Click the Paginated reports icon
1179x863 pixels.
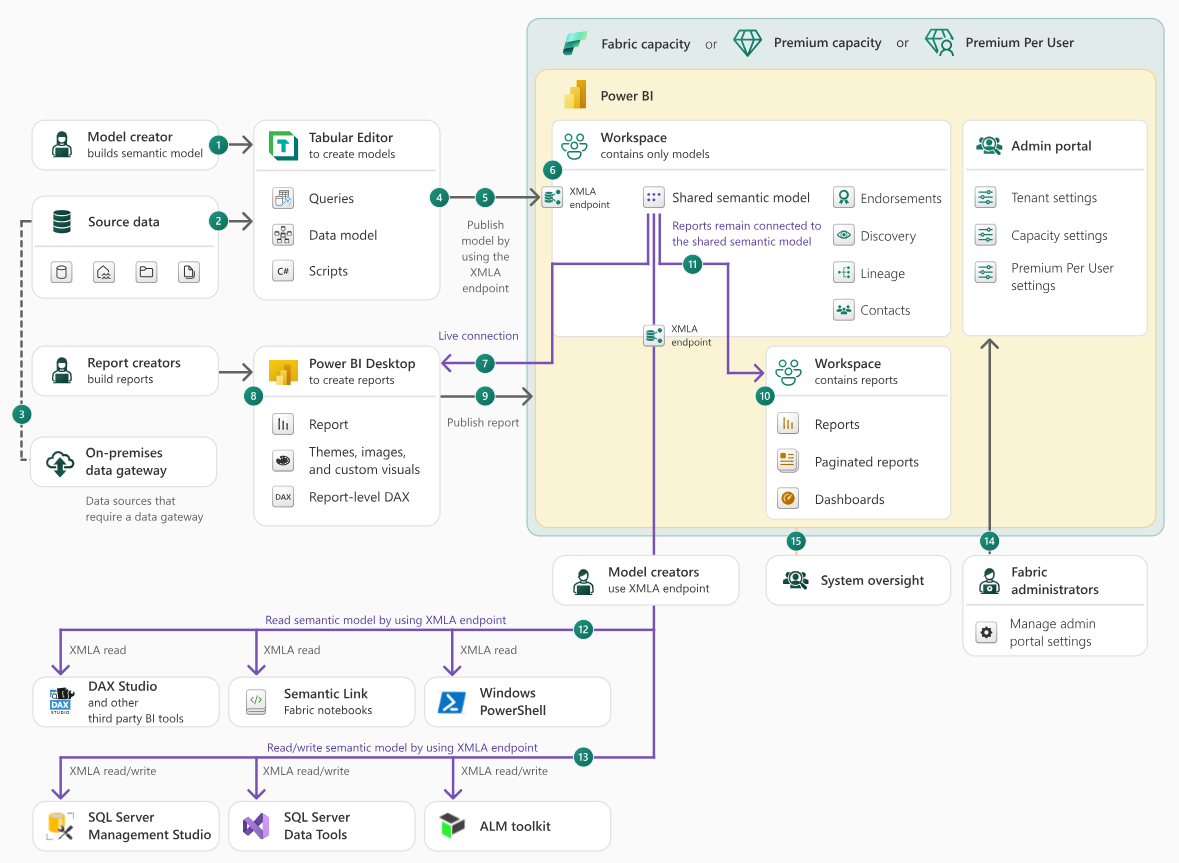tap(787, 460)
